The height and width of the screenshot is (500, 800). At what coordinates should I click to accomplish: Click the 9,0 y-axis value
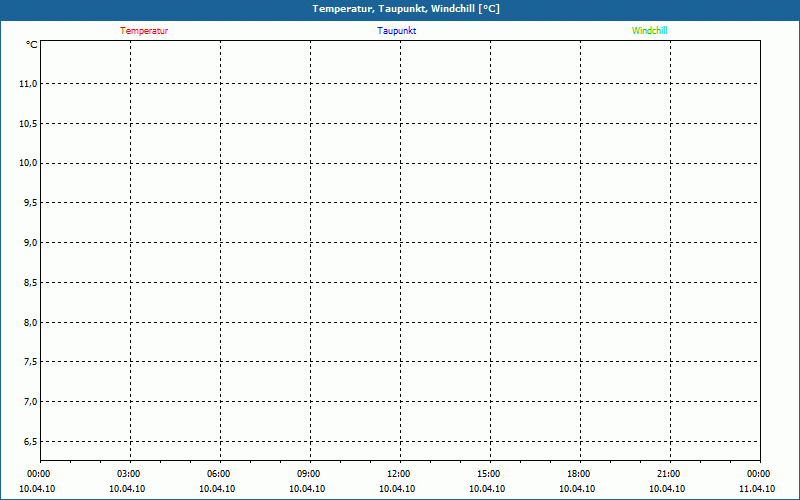(30, 243)
